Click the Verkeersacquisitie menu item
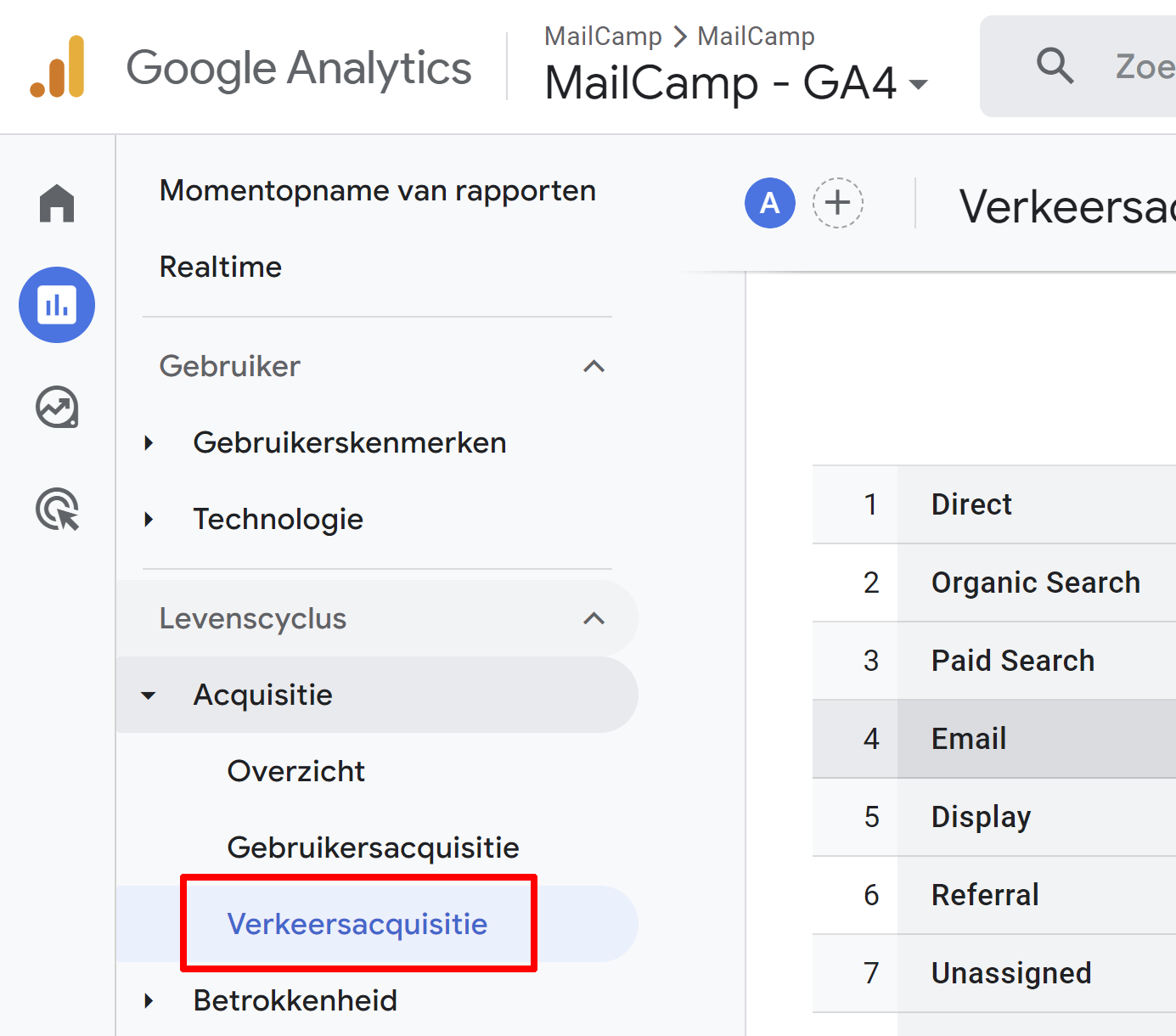The height and width of the screenshot is (1036, 1176). 357,924
